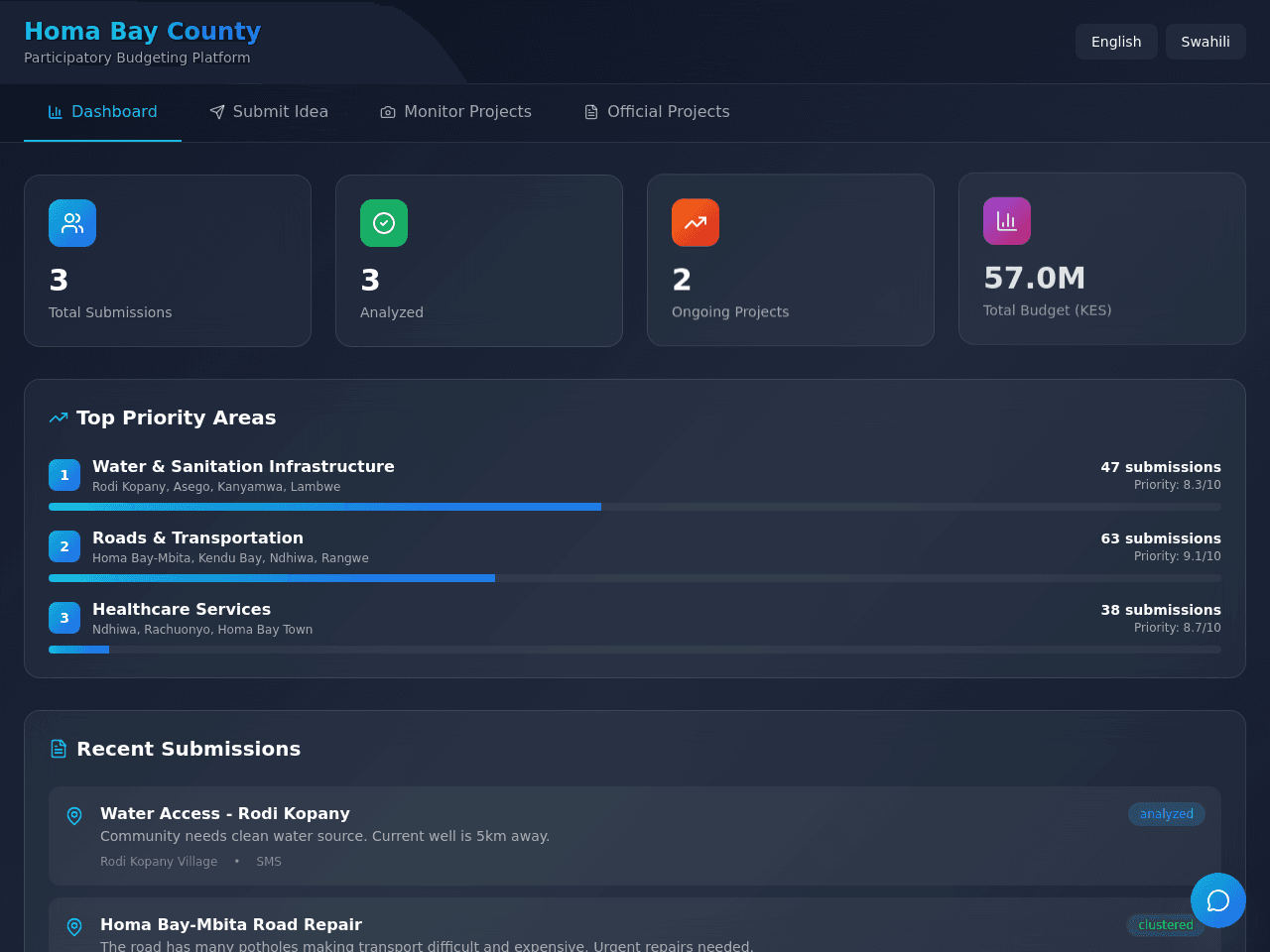Click the analyzed status badge
The image size is (1270, 952).
click(1167, 814)
